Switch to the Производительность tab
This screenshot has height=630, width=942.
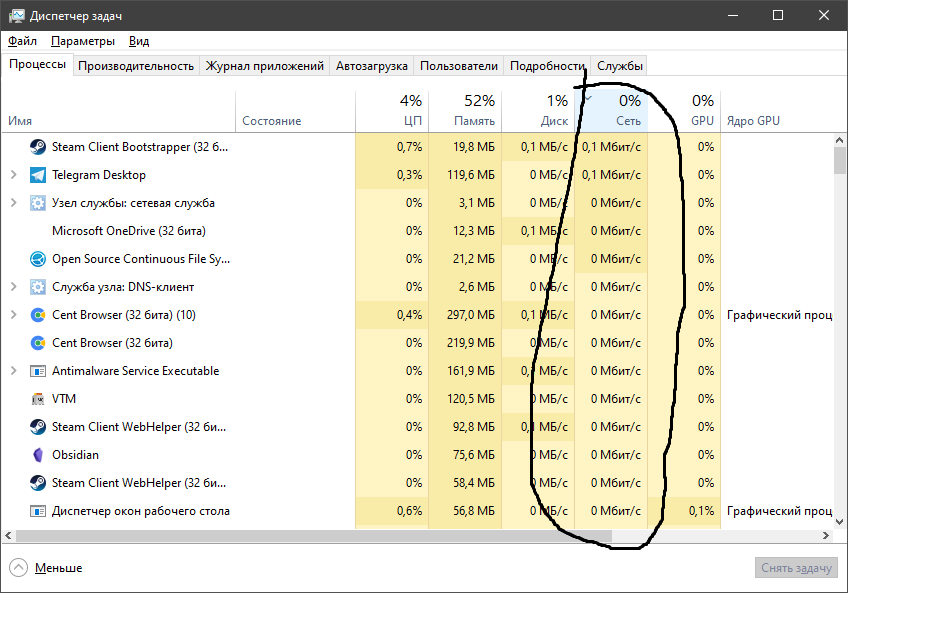pyautogui.click(x=136, y=66)
